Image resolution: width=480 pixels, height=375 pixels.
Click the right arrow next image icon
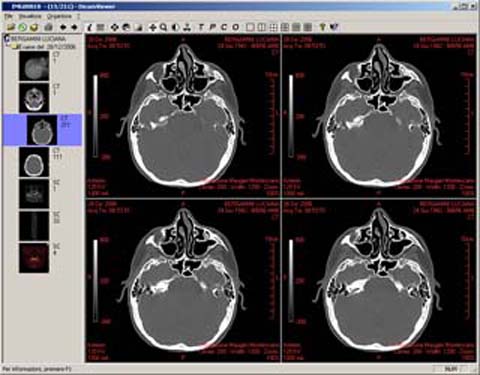(x=75, y=27)
